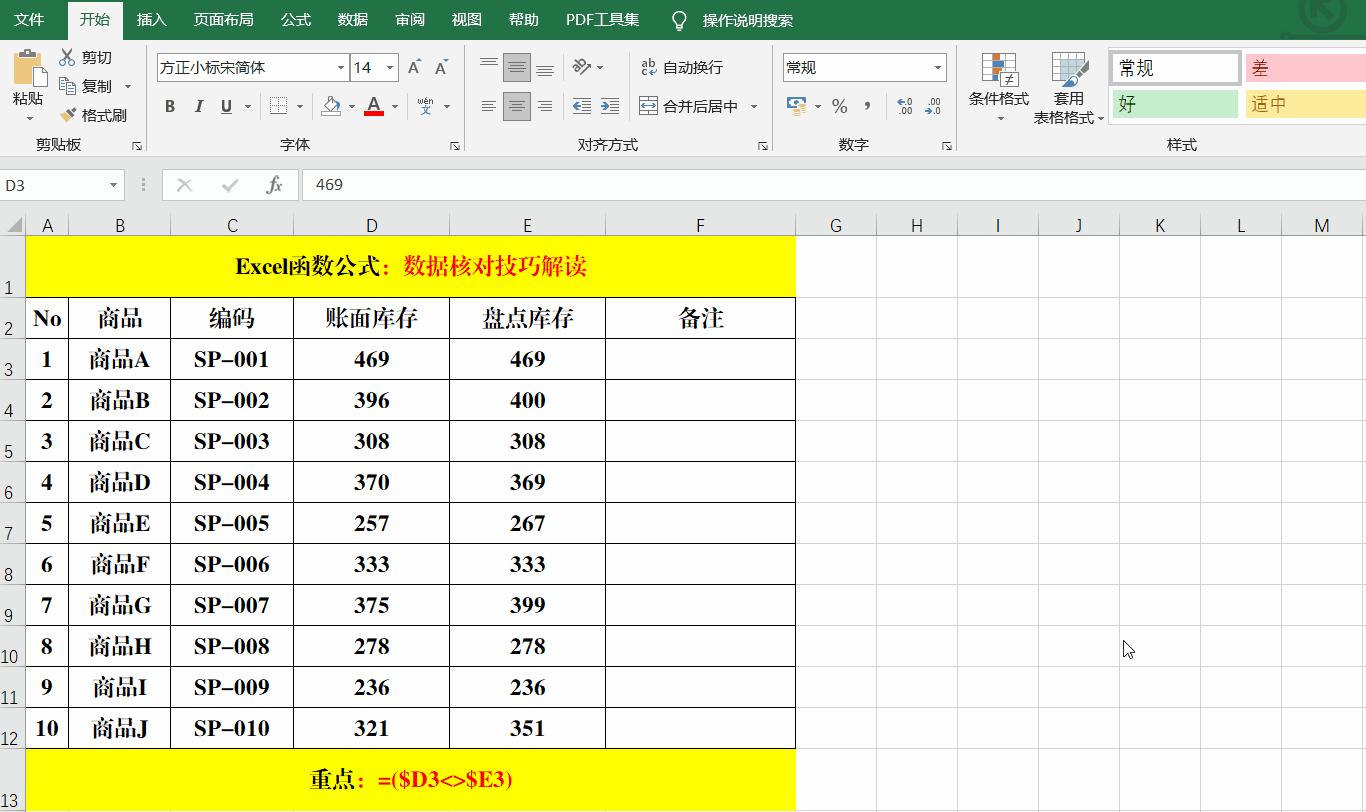Open the font size dropdown
Screen dimensions: 1366x812
click(388, 67)
